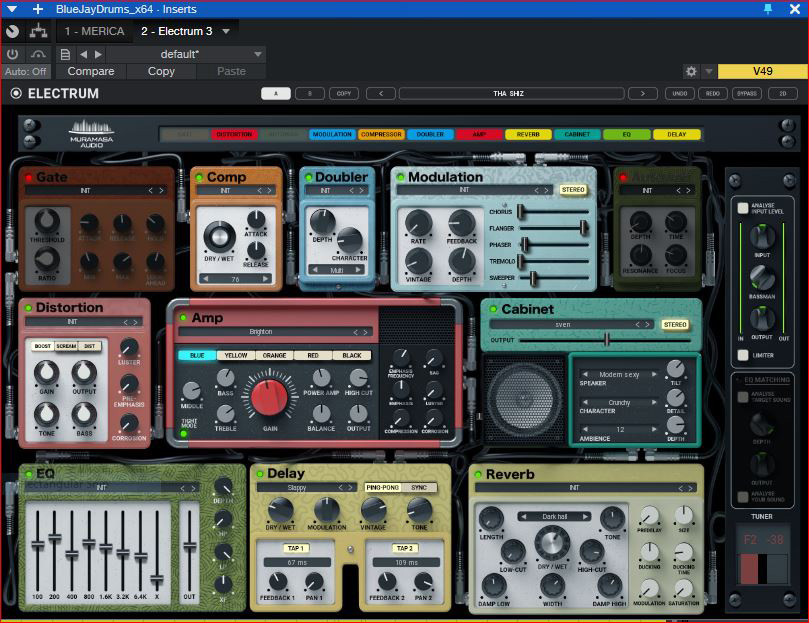Toggle the Gate pedal power LED
The width and height of the screenshot is (809, 623).
28,178
